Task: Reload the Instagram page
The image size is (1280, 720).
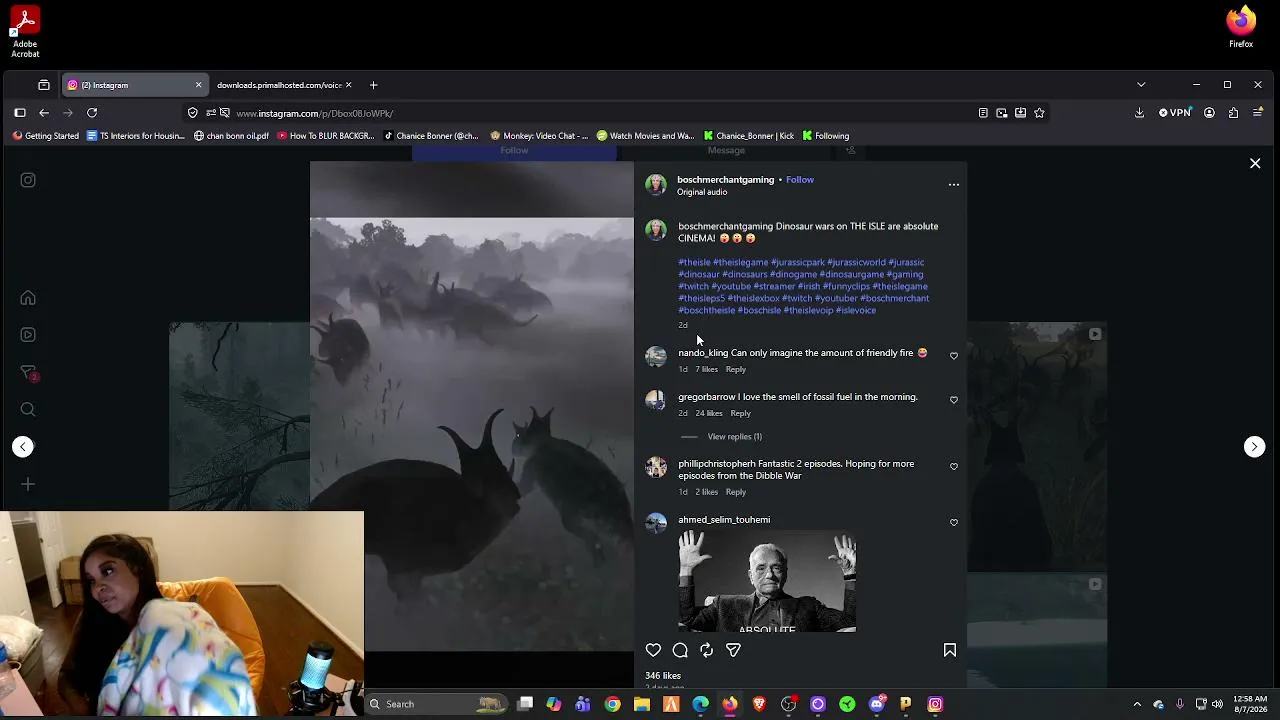Action: [x=92, y=113]
